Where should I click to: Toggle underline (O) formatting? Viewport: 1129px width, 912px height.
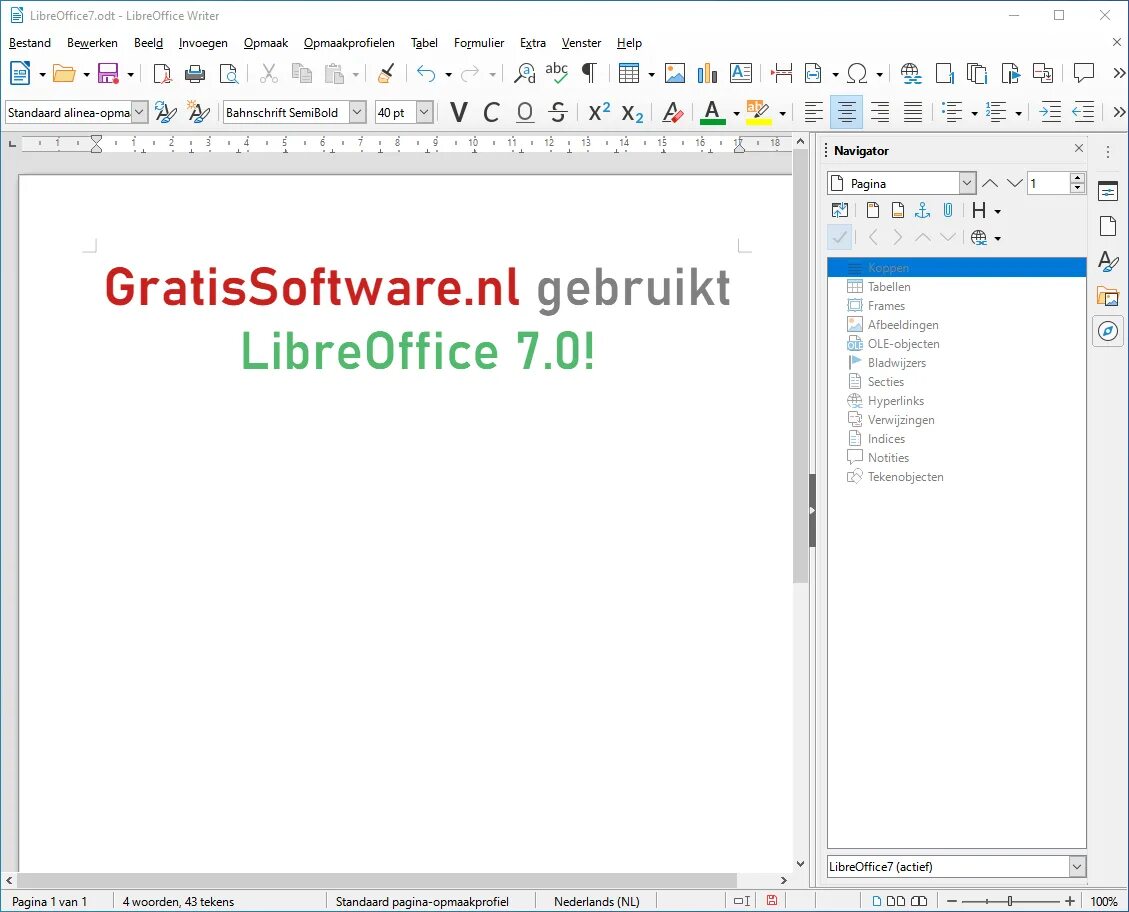click(525, 112)
